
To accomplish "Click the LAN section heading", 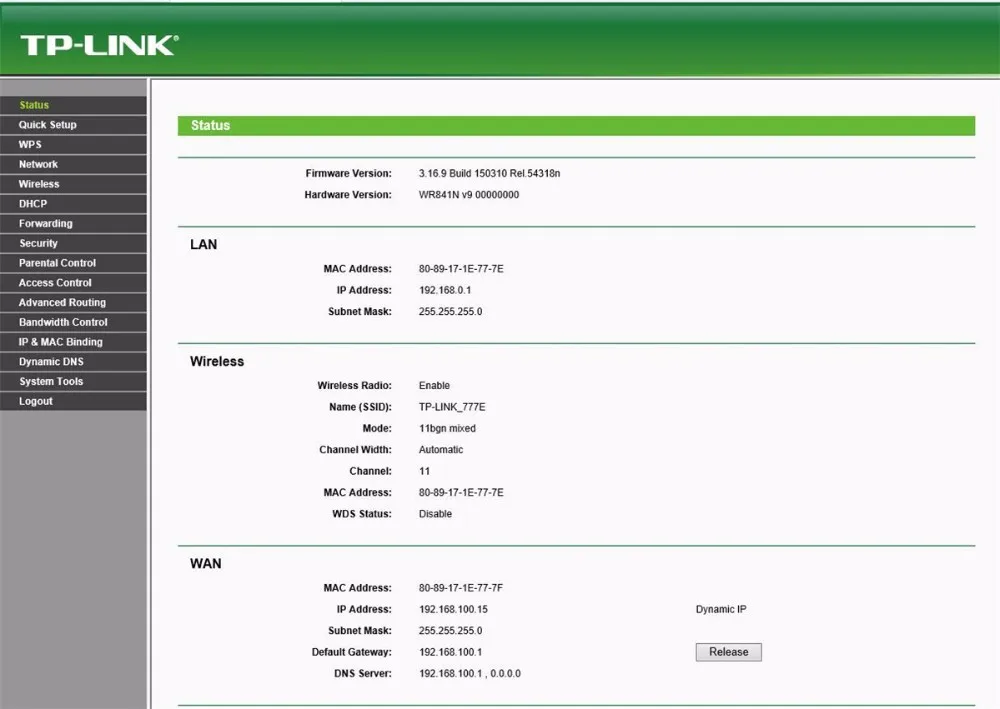I will (203, 245).
